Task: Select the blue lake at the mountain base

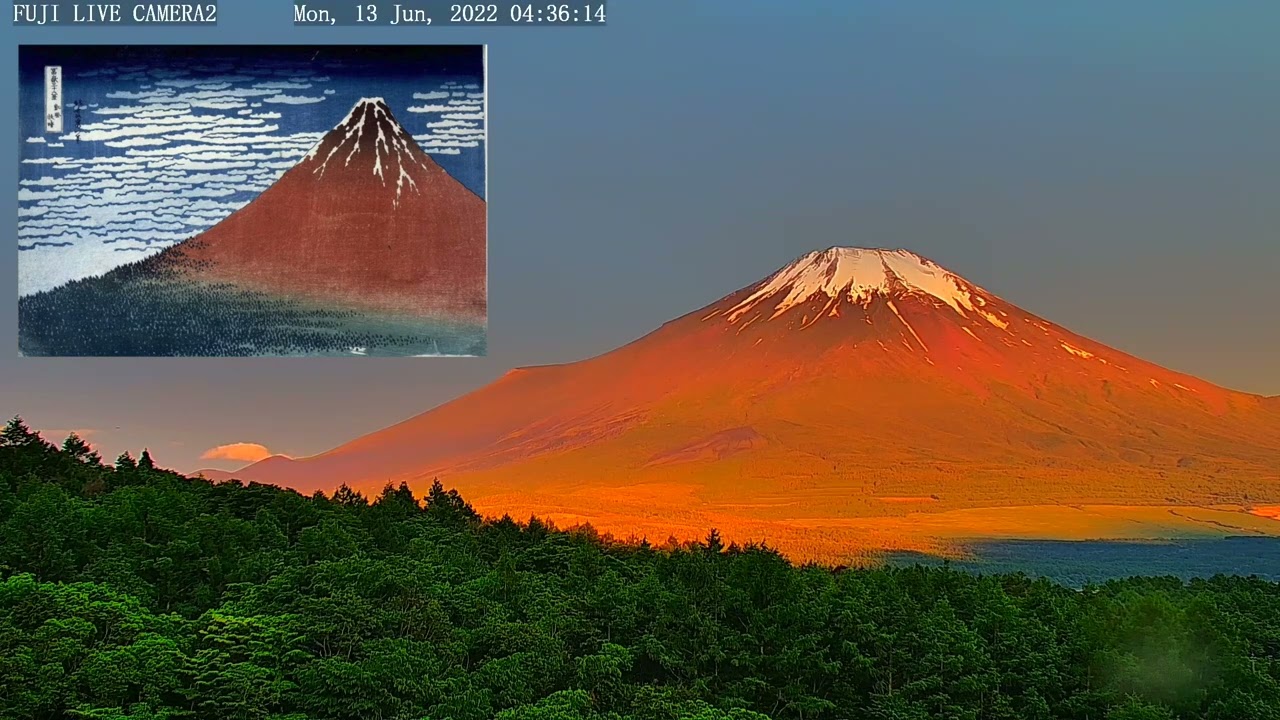Action: (1100, 558)
